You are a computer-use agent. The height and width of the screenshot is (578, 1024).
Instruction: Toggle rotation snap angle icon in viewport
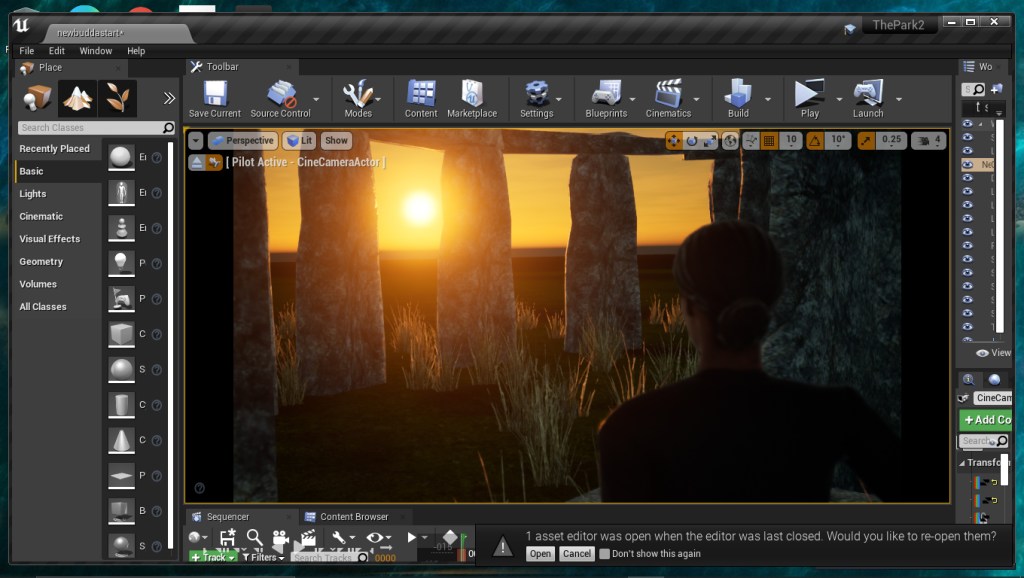pyautogui.click(x=815, y=141)
